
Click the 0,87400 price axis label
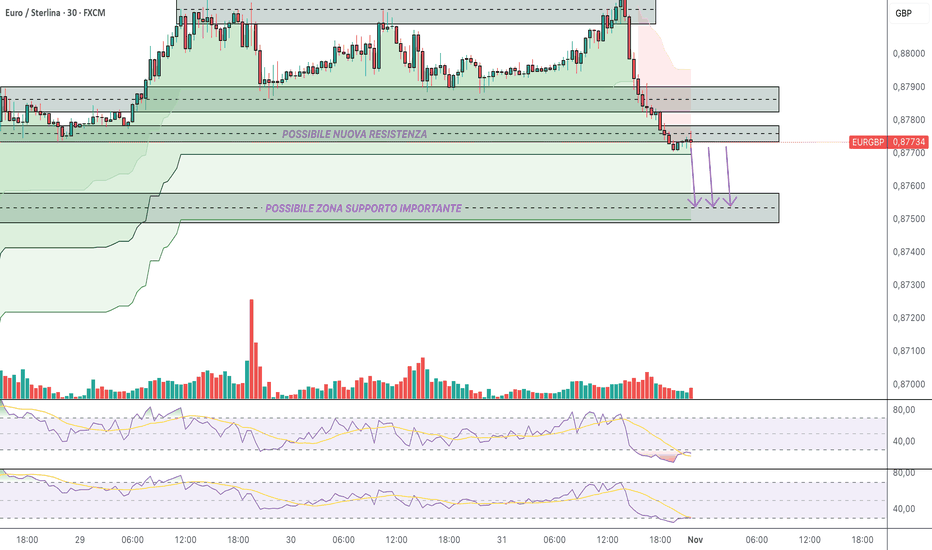point(909,252)
